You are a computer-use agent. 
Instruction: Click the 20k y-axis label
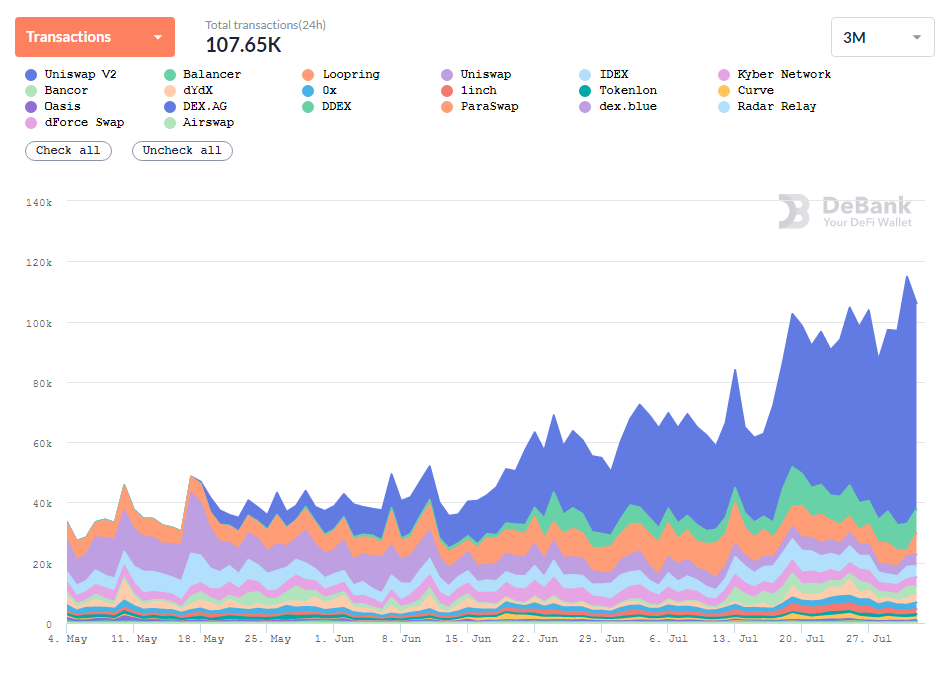tap(42, 565)
